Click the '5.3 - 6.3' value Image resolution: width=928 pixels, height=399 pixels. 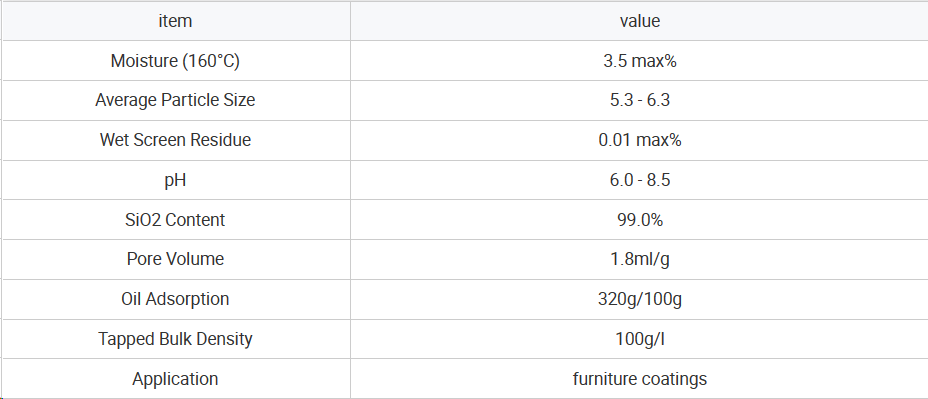639,101
